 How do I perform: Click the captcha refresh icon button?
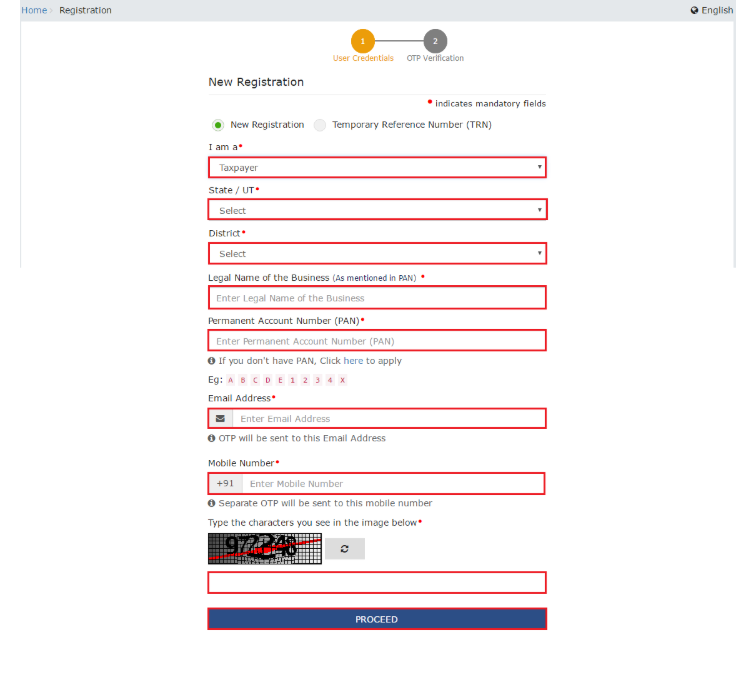click(345, 548)
